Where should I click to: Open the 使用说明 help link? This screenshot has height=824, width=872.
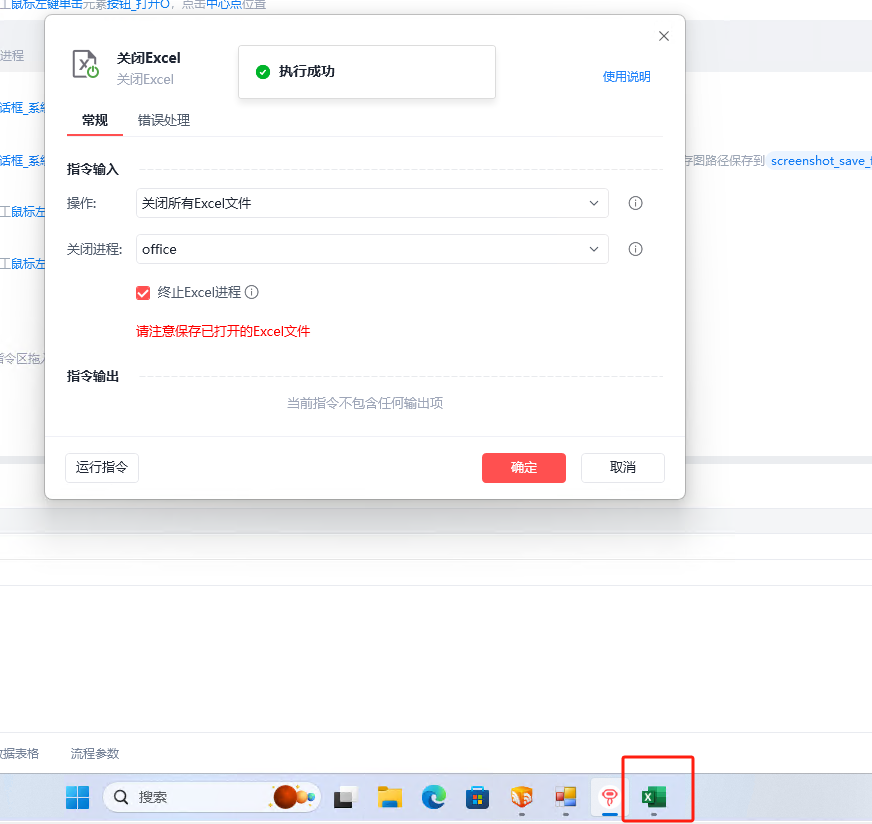pyautogui.click(x=626, y=77)
